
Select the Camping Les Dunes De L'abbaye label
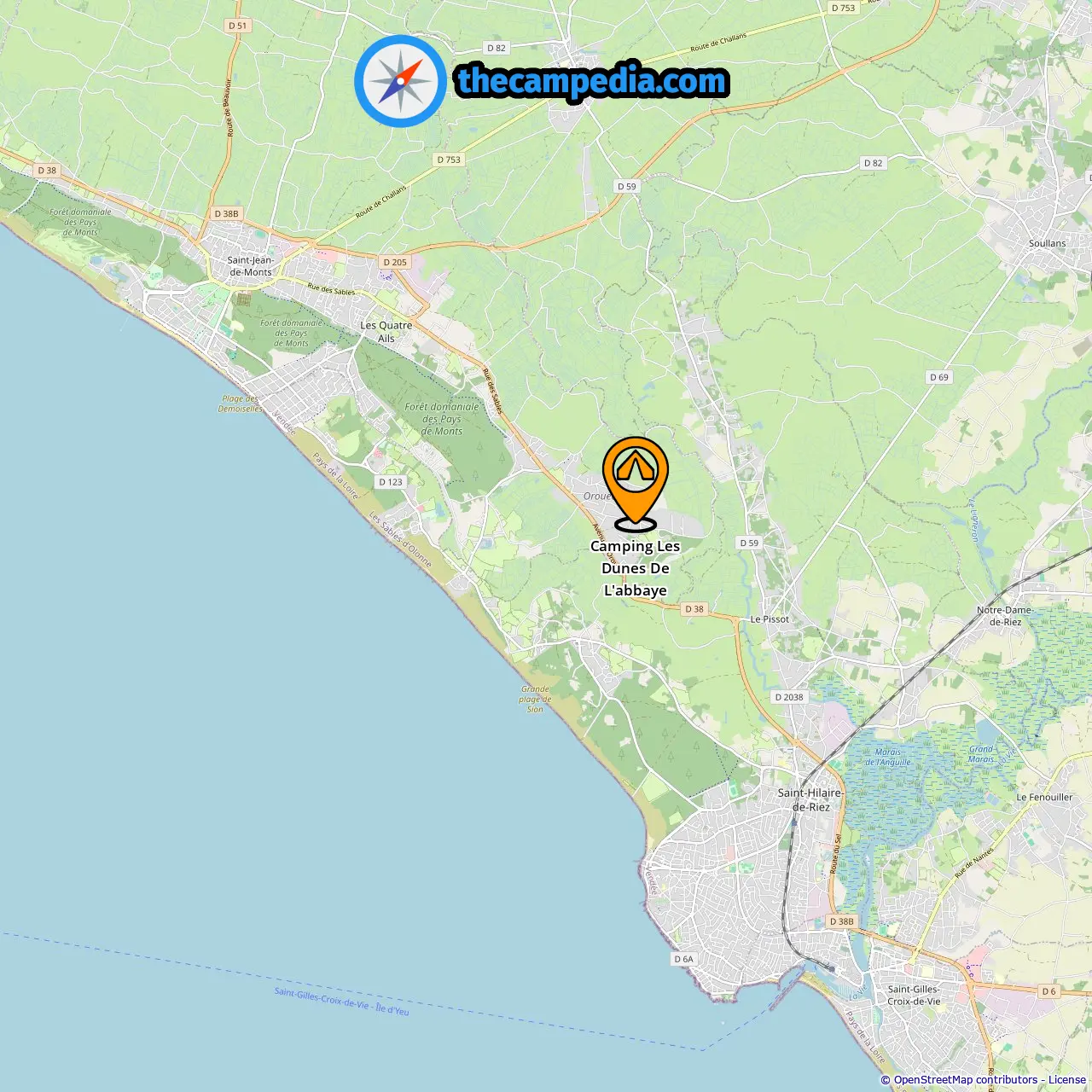pos(636,568)
